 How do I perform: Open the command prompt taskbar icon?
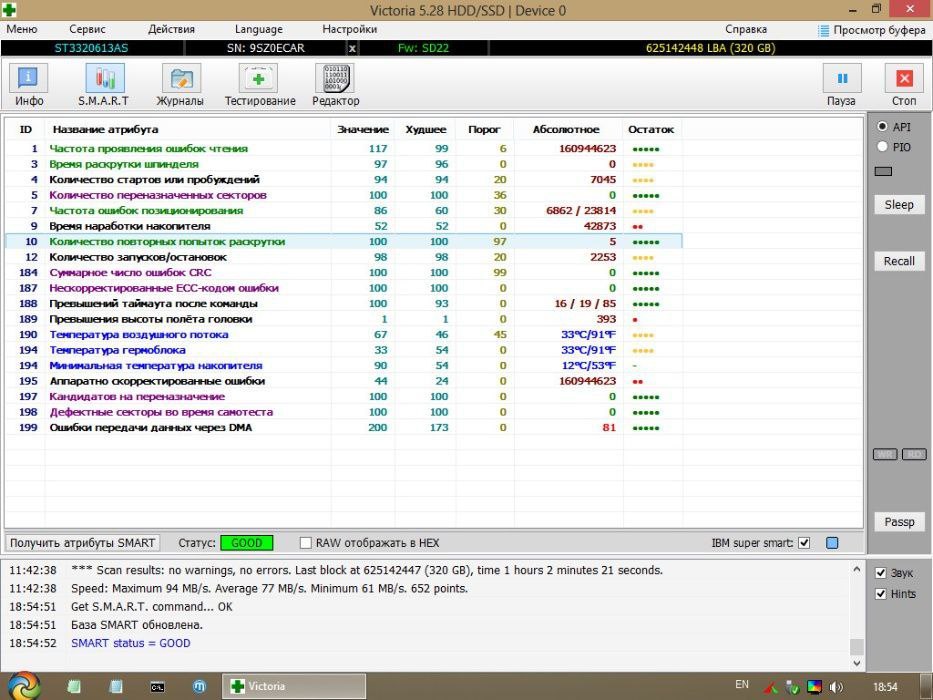tap(157, 687)
